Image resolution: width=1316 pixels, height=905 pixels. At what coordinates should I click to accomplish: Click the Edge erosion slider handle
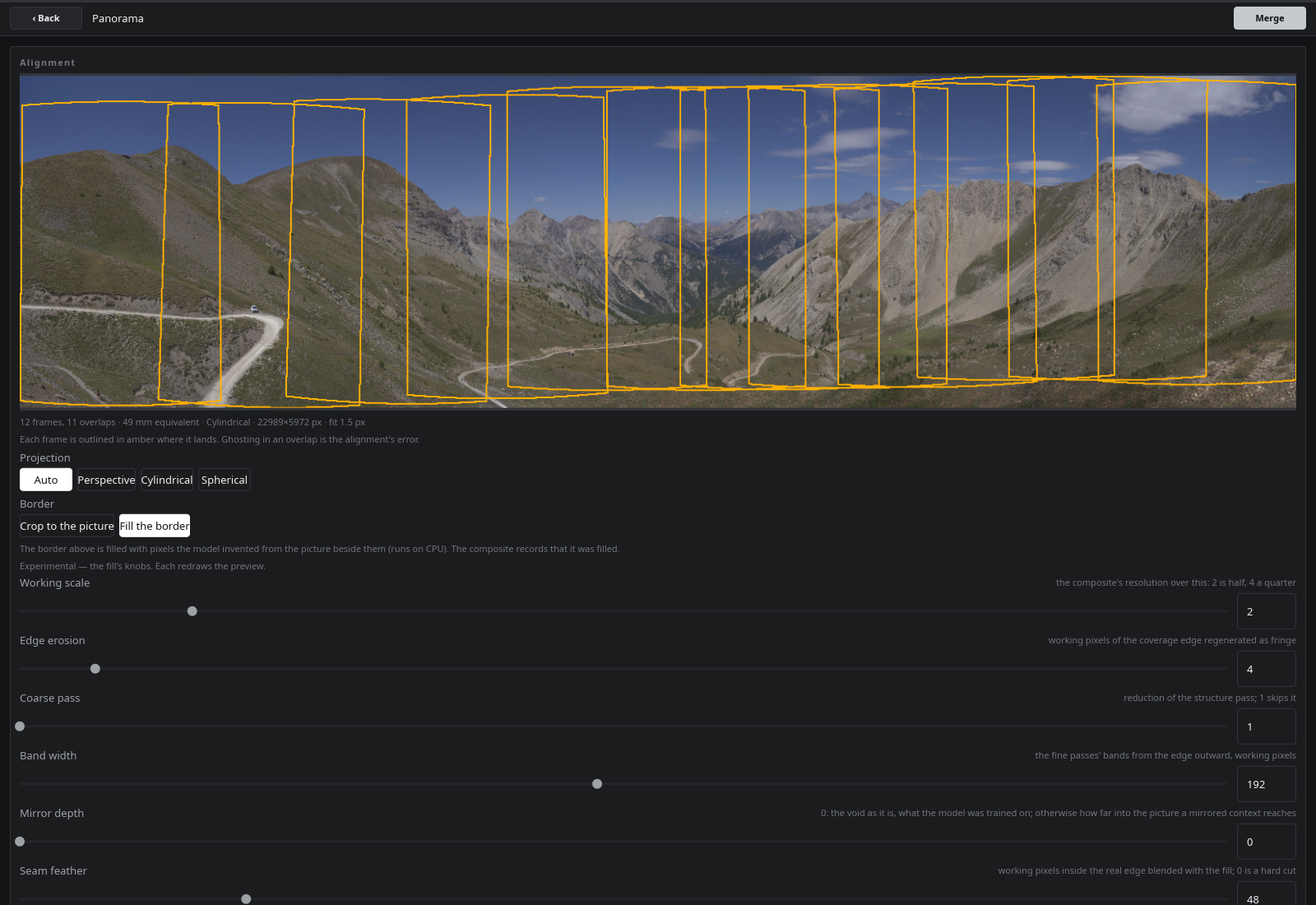[x=95, y=669]
